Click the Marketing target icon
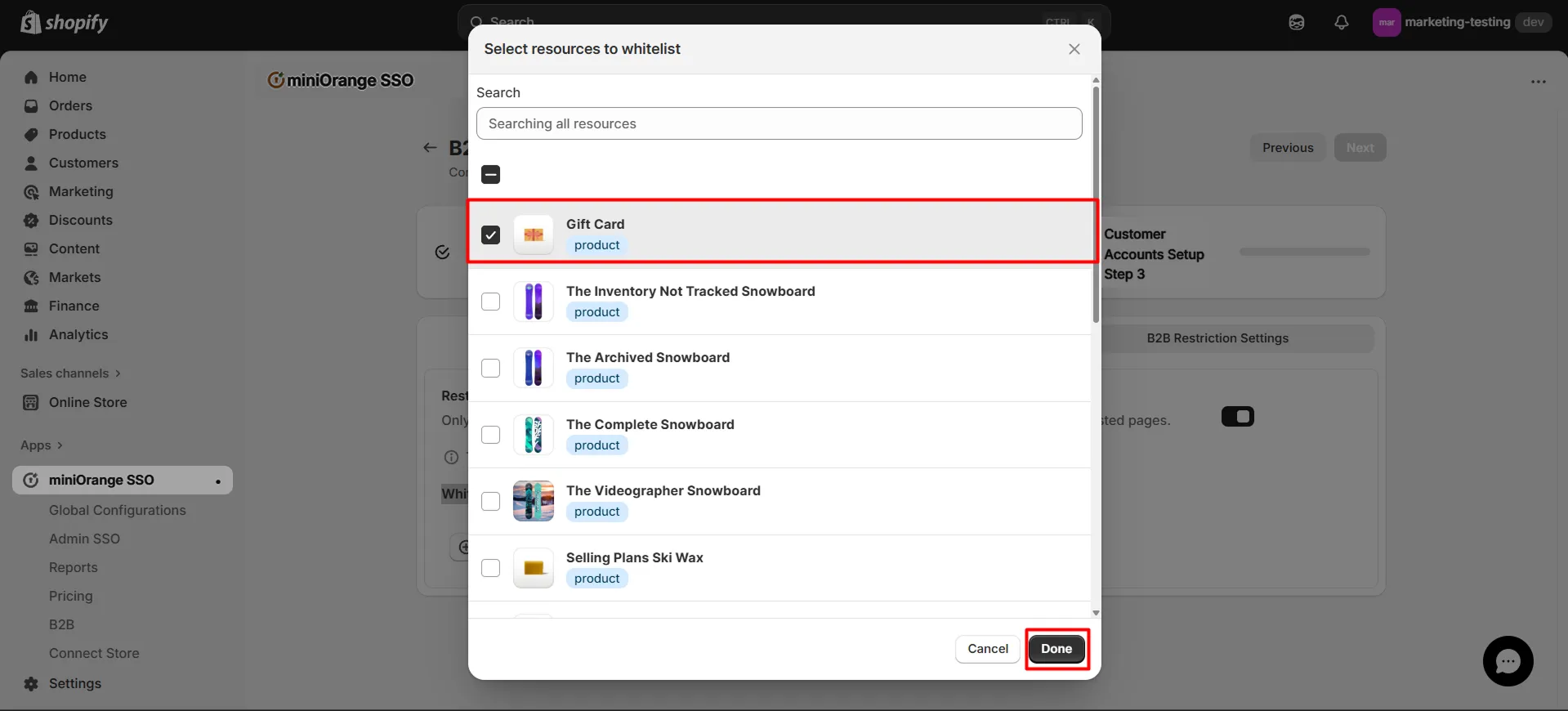This screenshot has height=711, width=1568. [x=31, y=191]
